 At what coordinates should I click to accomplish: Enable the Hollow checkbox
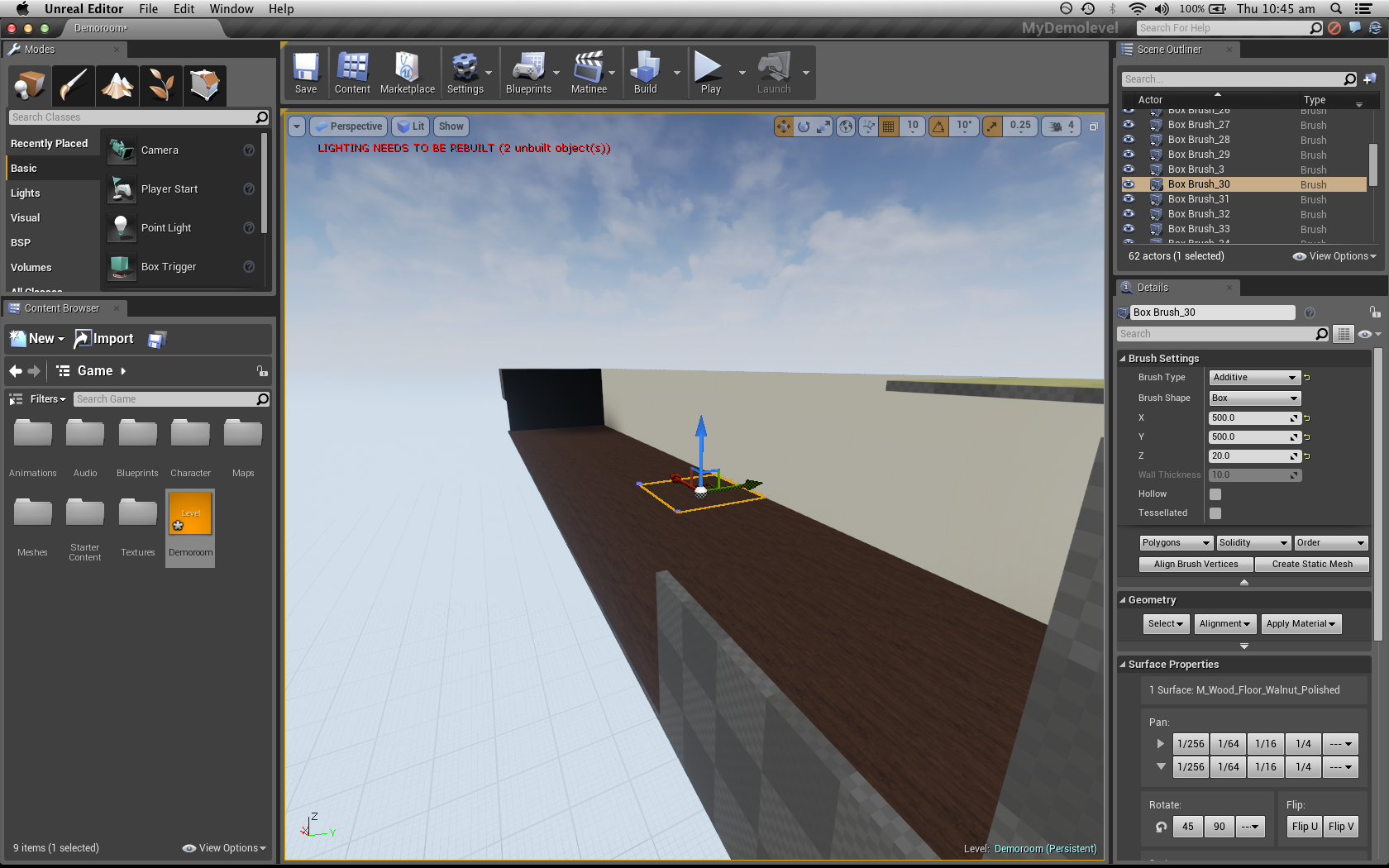pyautogui.click(x=1215, y=494)
